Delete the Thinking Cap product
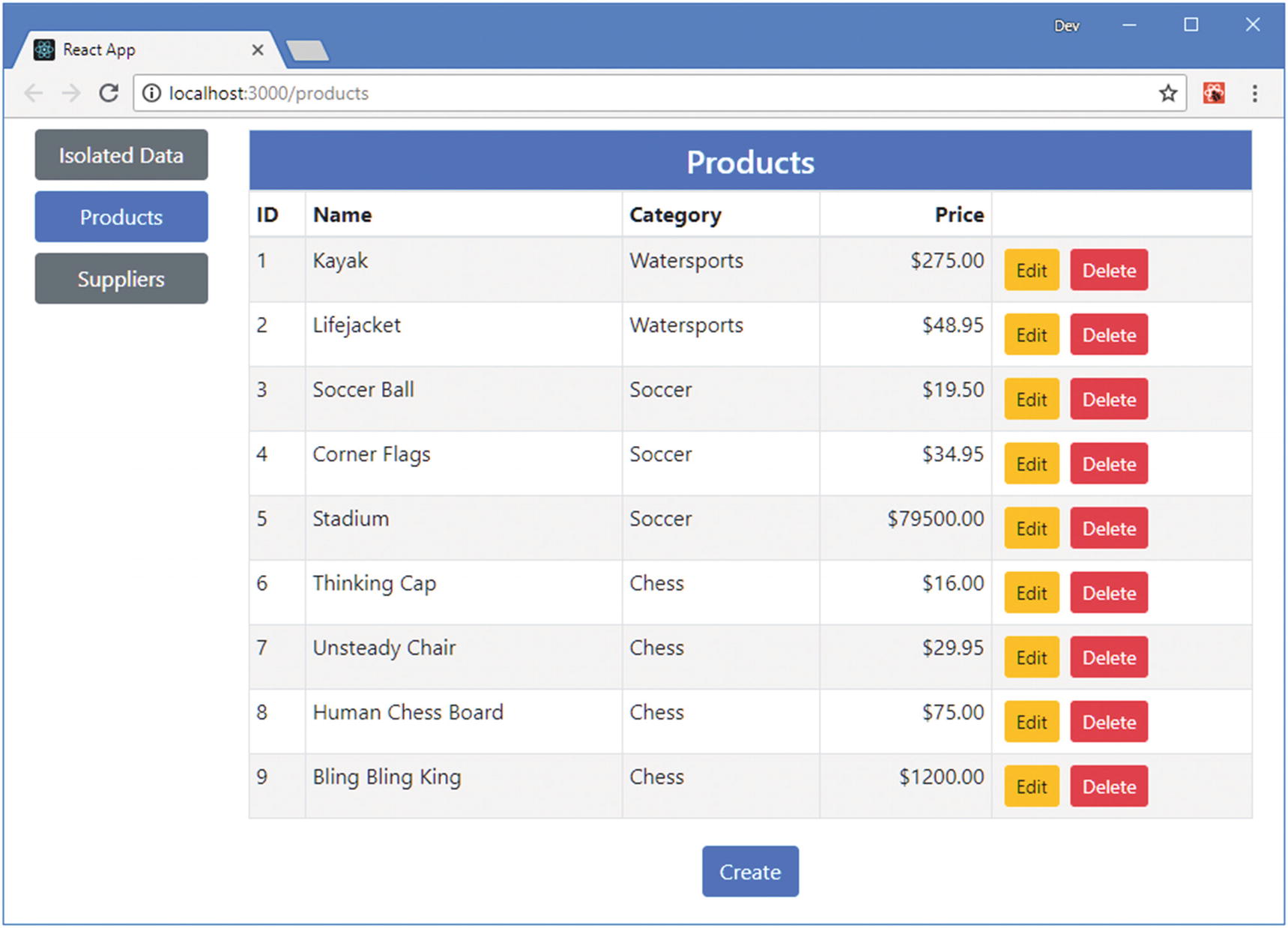1288x928 pixels. pyautogui.click(x=1108, y=593)
